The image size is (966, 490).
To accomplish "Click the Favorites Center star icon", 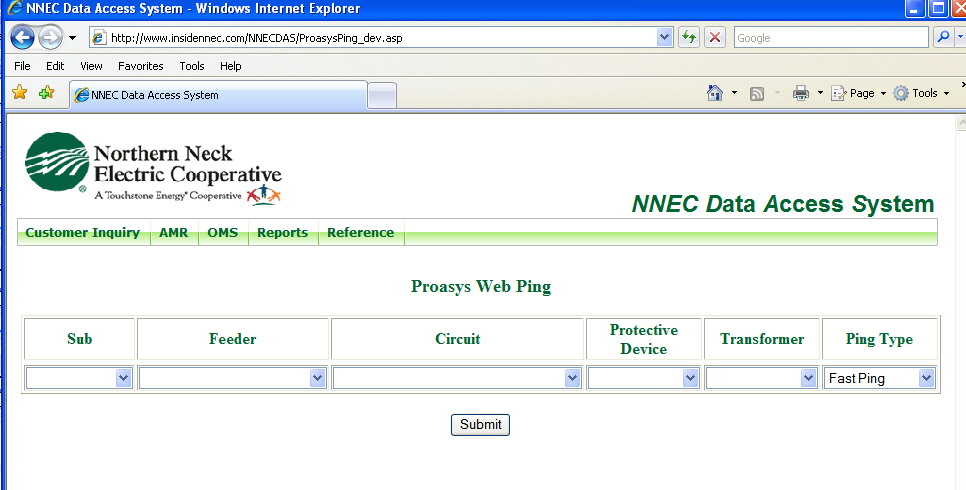I will point(19,93).
